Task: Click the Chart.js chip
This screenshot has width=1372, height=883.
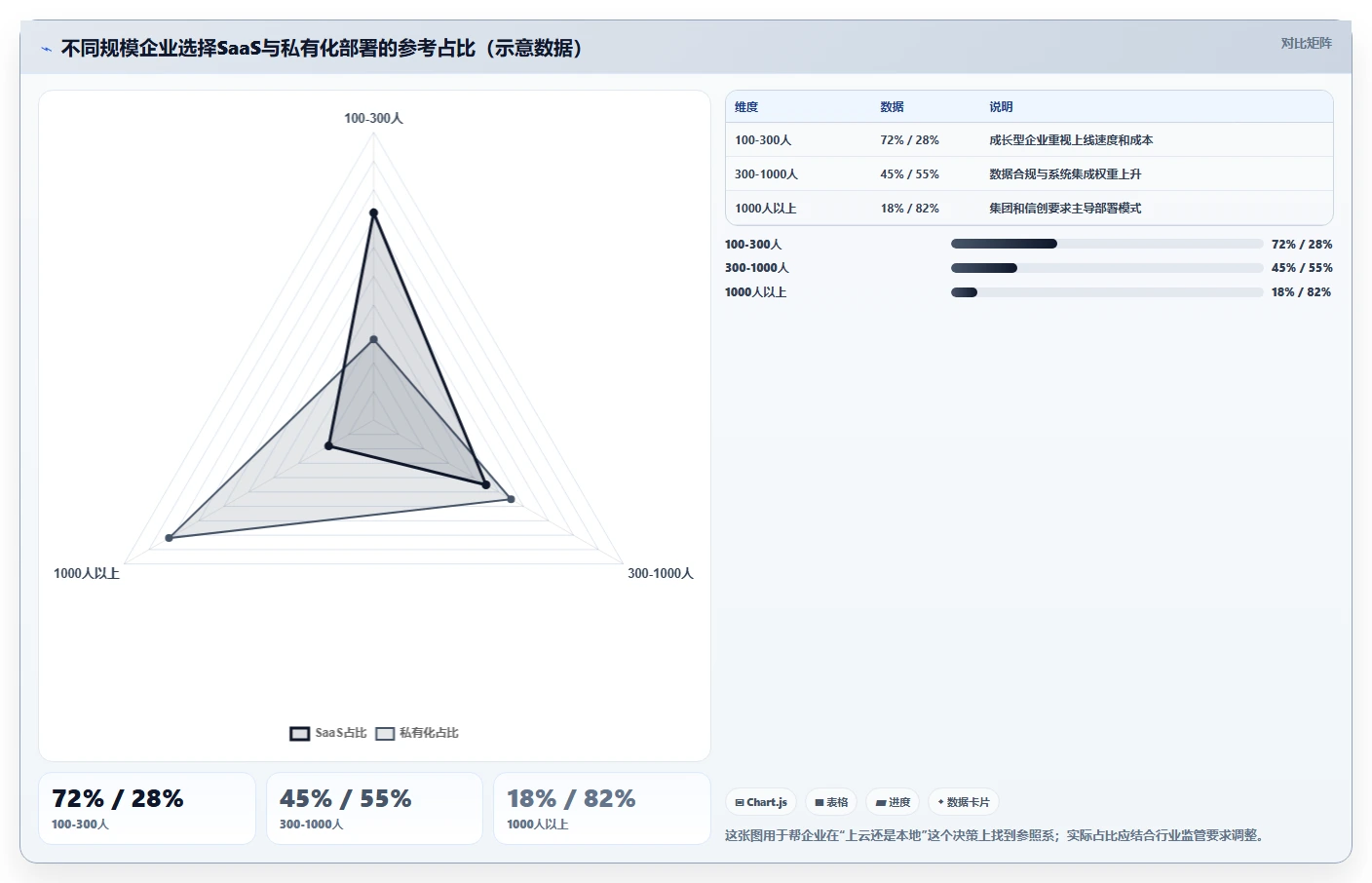Action: click(761, 802)
